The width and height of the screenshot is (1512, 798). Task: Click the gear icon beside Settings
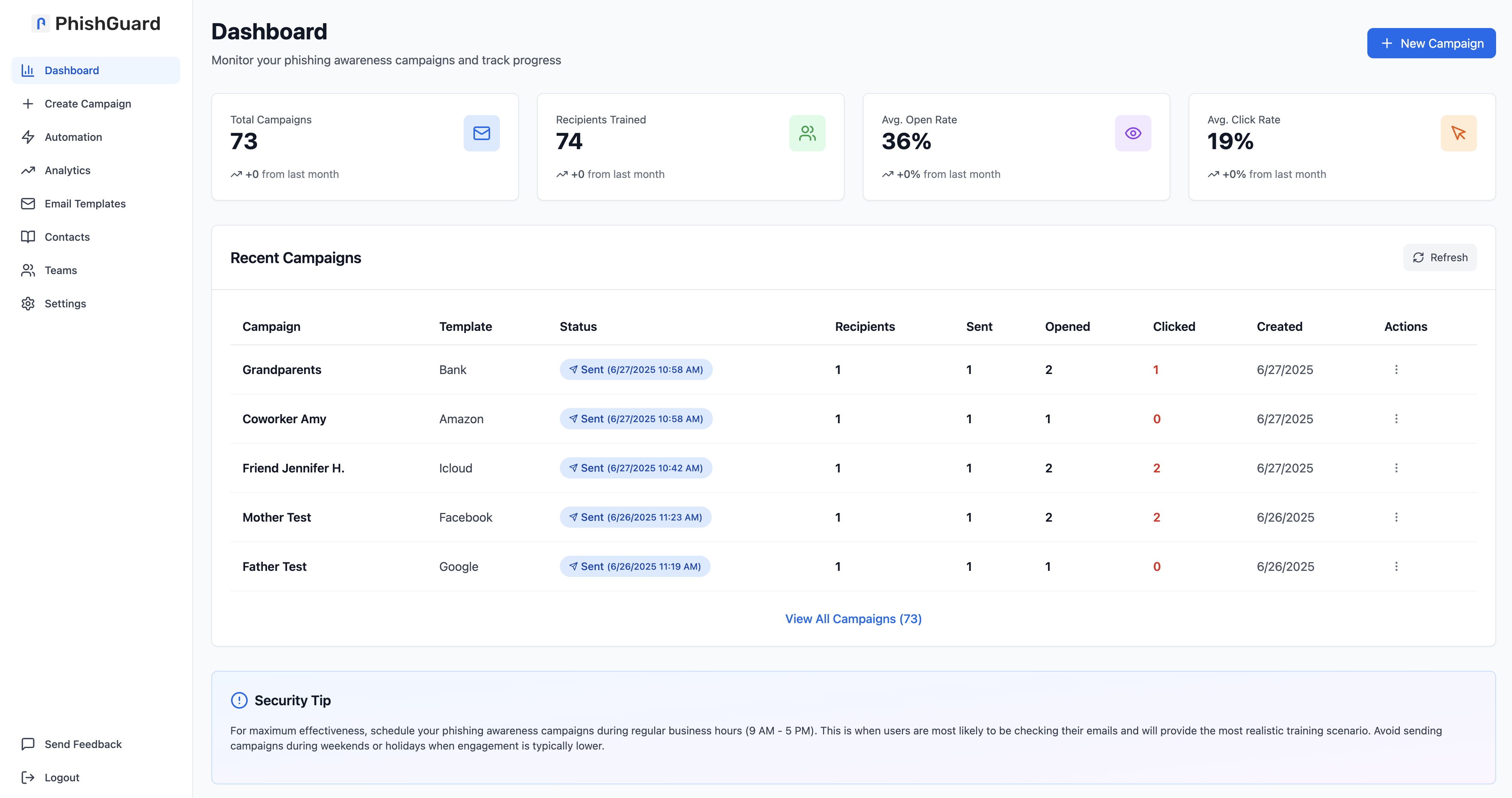[x=28, y=303]
